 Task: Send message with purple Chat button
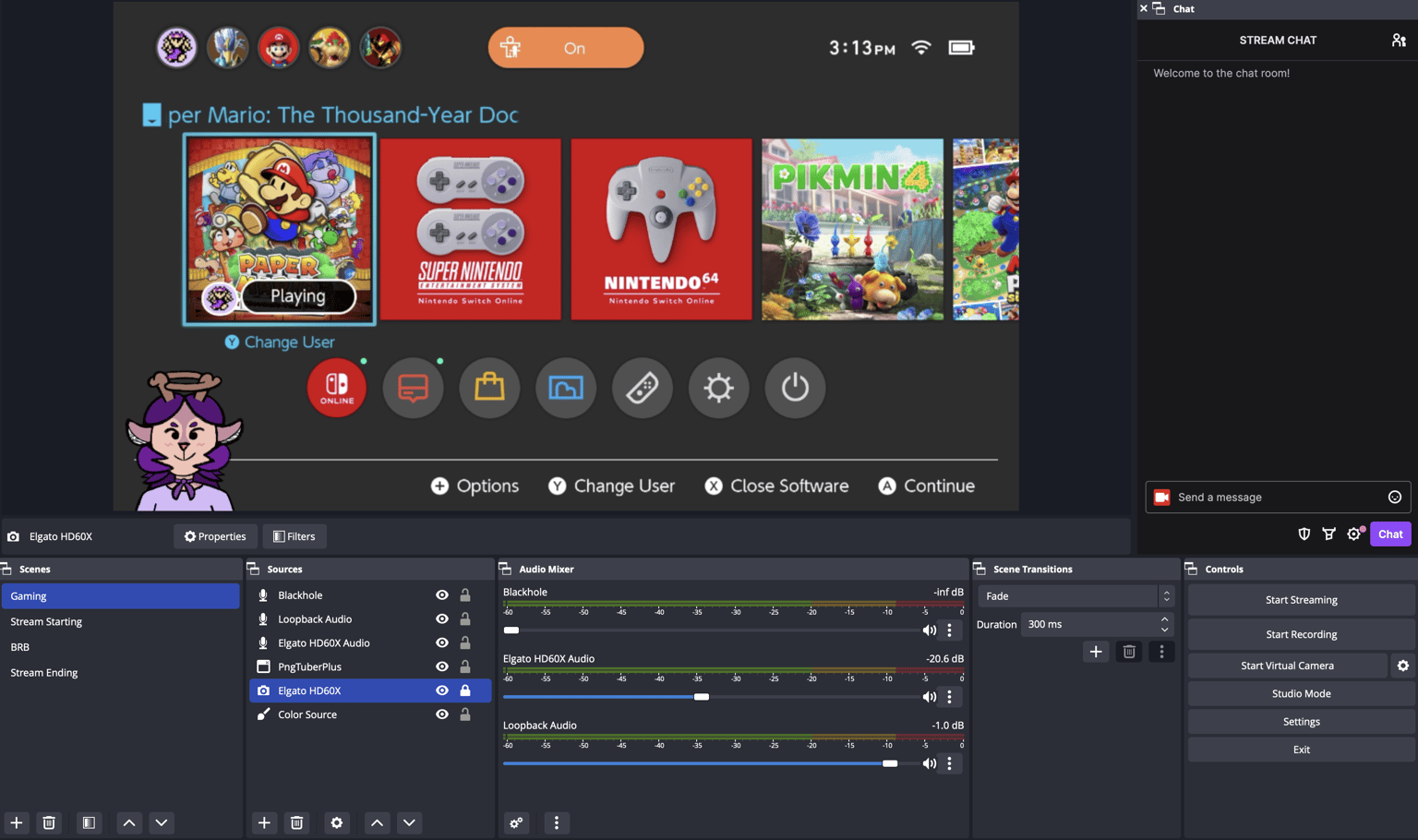point(1390,534)
